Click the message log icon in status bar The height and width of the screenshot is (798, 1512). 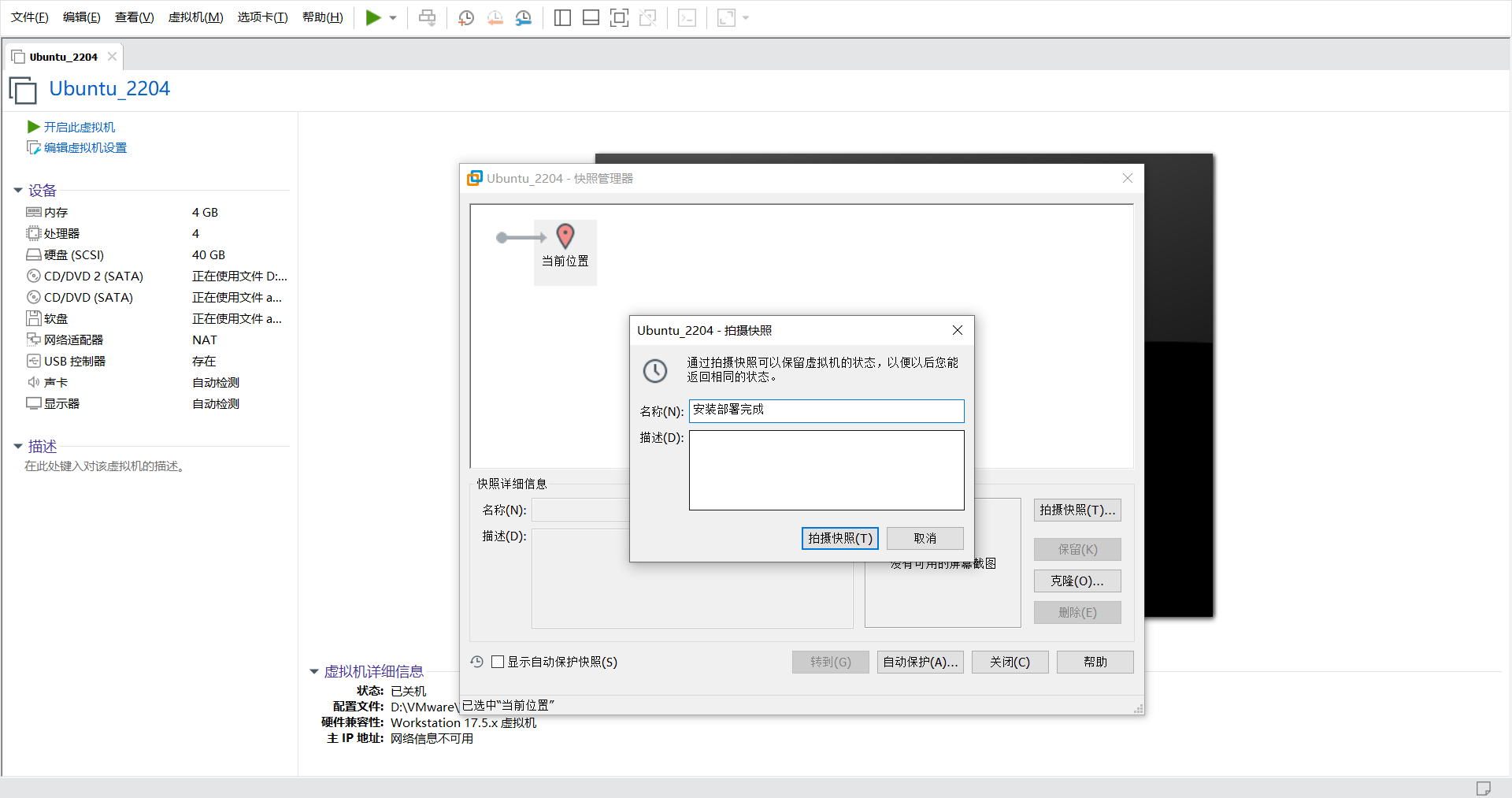tap(1484, 788)
